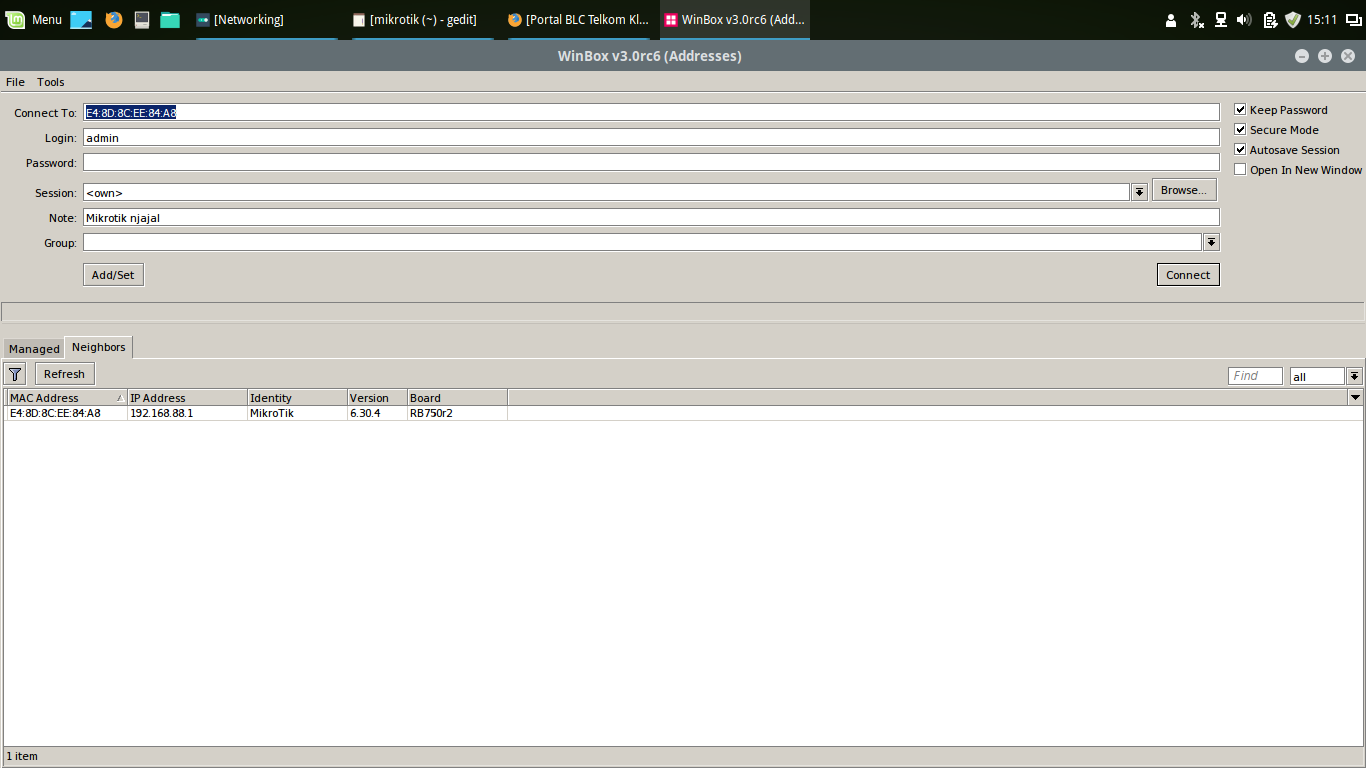Select the Neighbors tab
The image size is (1366, 768).
coord(99,347)
